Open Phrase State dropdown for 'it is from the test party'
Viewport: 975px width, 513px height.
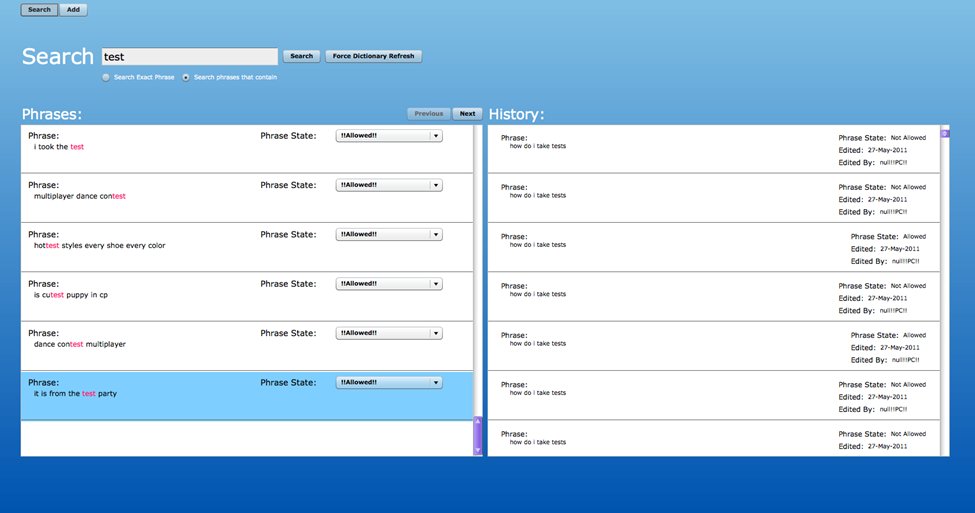tap(389, 382)
